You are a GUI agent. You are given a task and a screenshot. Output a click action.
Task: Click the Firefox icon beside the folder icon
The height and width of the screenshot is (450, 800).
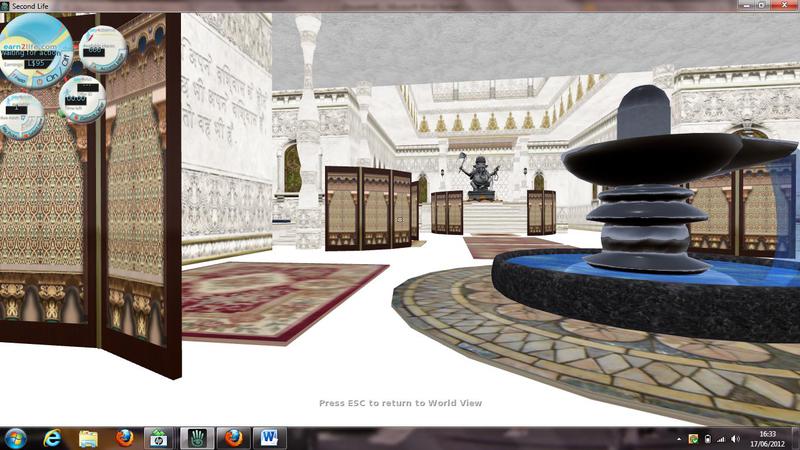[124, 438]
